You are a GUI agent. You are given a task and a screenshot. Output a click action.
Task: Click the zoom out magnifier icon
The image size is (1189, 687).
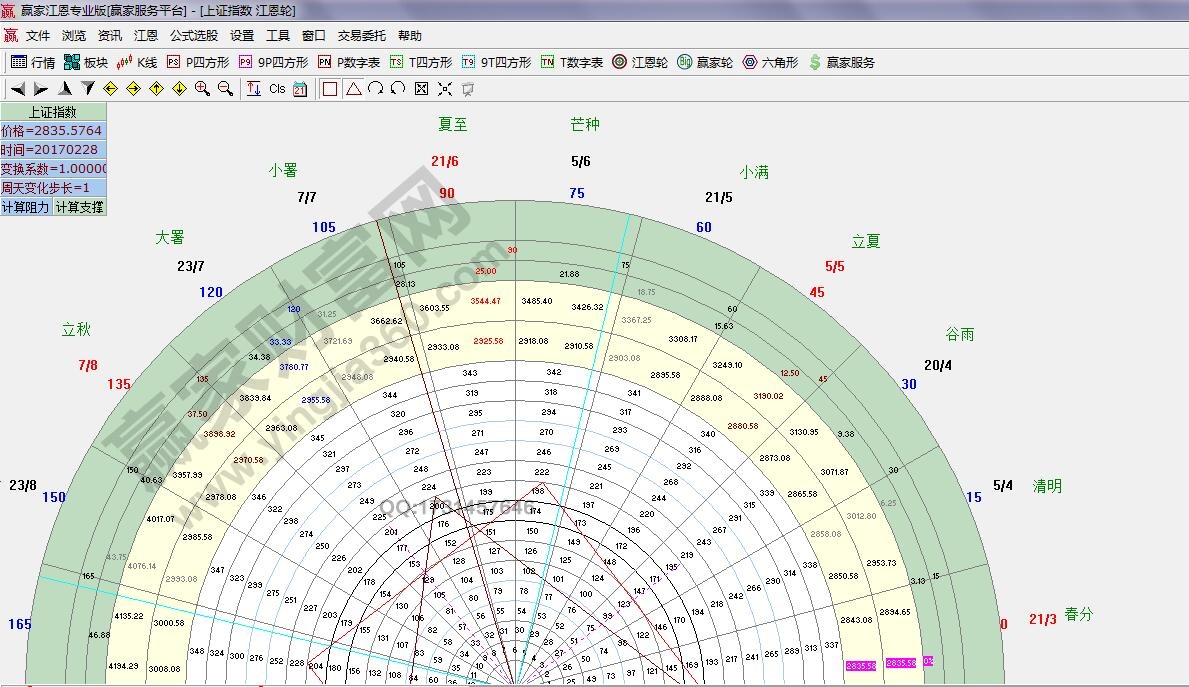(225, 89)
